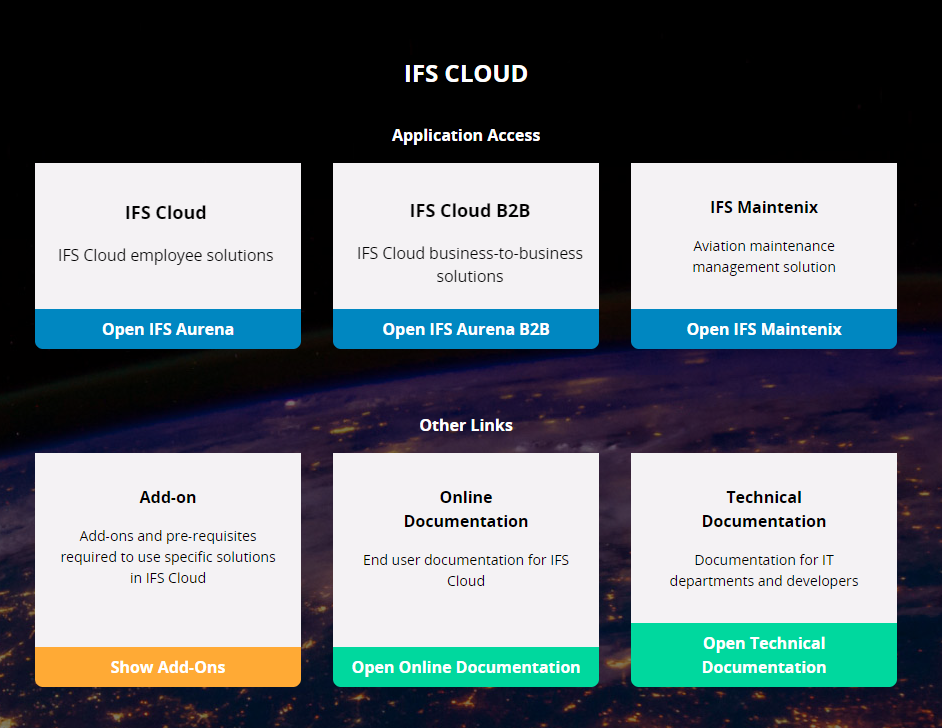Select the IFS Maintenix card
Image resolution: width=942 pixels, height=728 pixels.
[763, 236]
